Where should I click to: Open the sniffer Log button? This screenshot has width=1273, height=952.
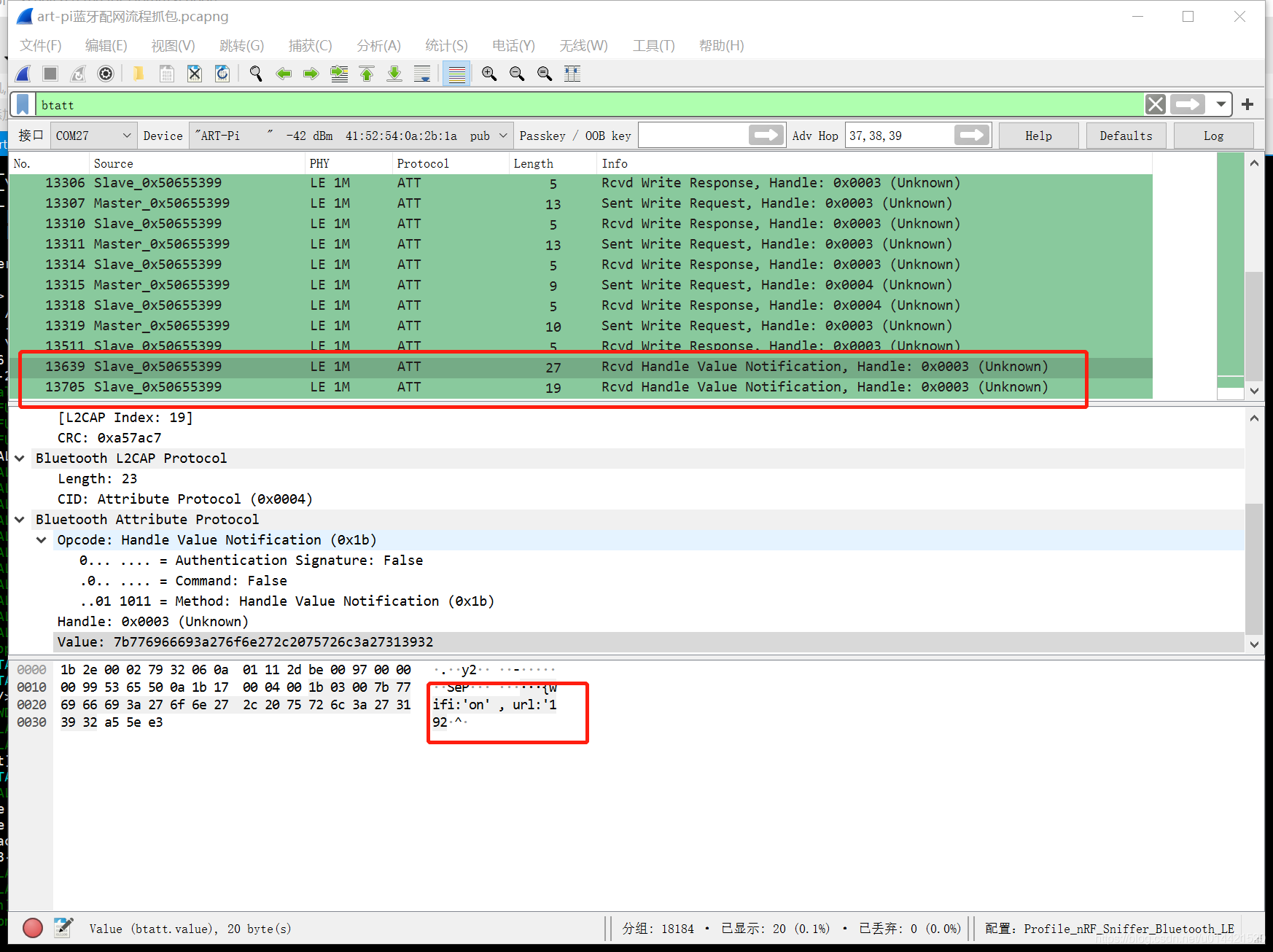1213,136
